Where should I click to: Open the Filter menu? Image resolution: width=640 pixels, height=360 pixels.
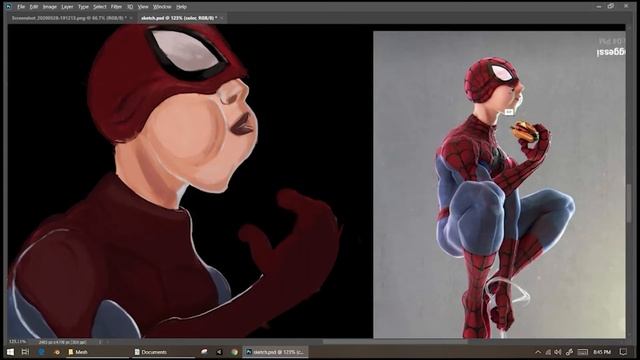pyautogui.click(x=116, y=7)
